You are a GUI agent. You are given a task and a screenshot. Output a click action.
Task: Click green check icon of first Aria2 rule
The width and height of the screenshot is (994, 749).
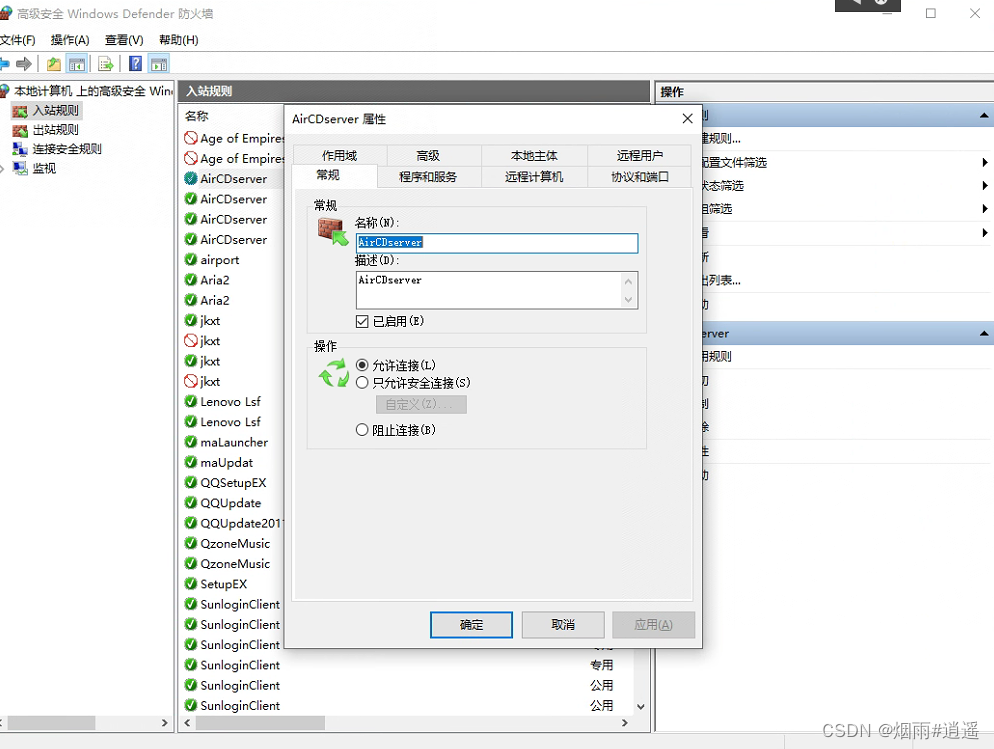click(x=191, y=279)
